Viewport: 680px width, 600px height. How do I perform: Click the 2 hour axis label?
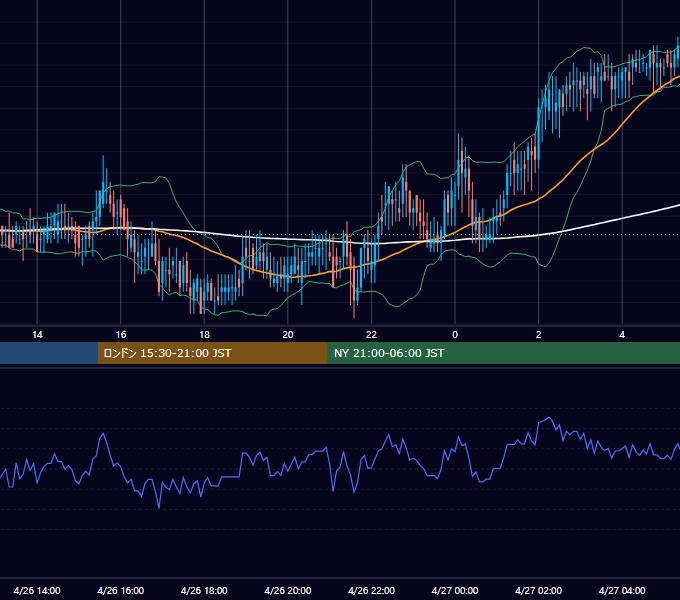(539, 335)
